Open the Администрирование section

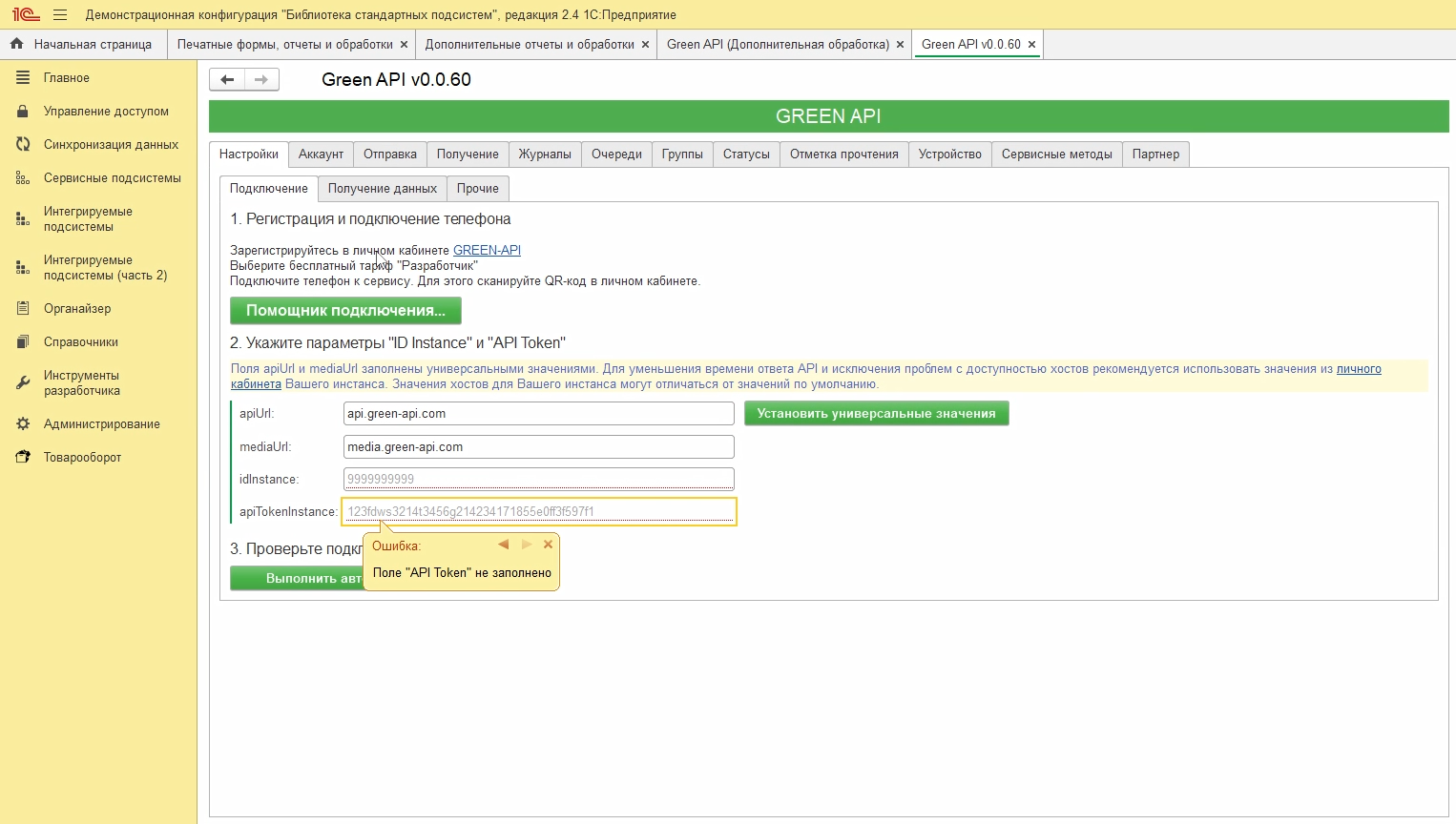(102, 423)
